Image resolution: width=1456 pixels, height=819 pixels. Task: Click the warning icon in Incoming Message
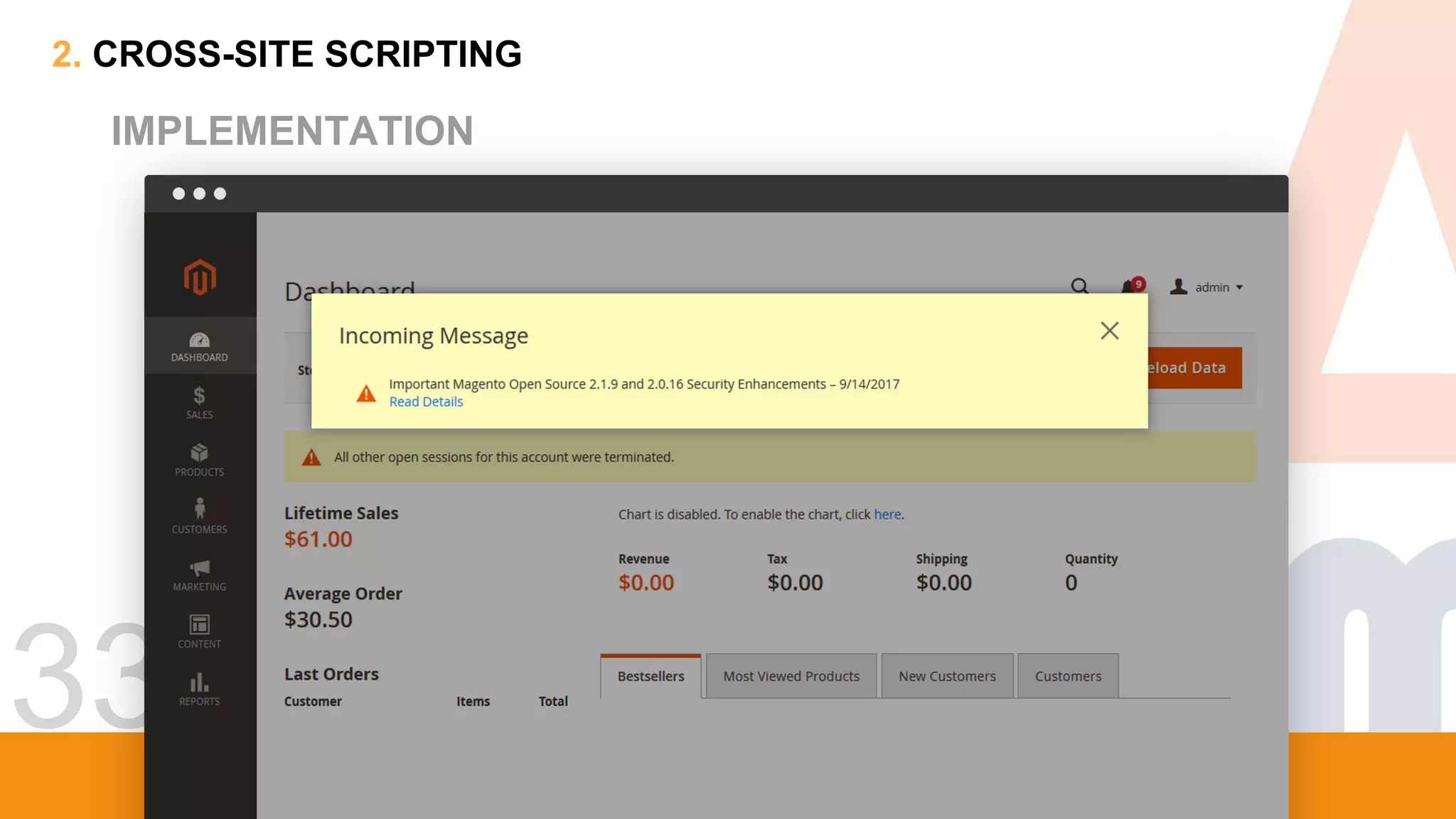pyautogui.click(x=366, y=393)
